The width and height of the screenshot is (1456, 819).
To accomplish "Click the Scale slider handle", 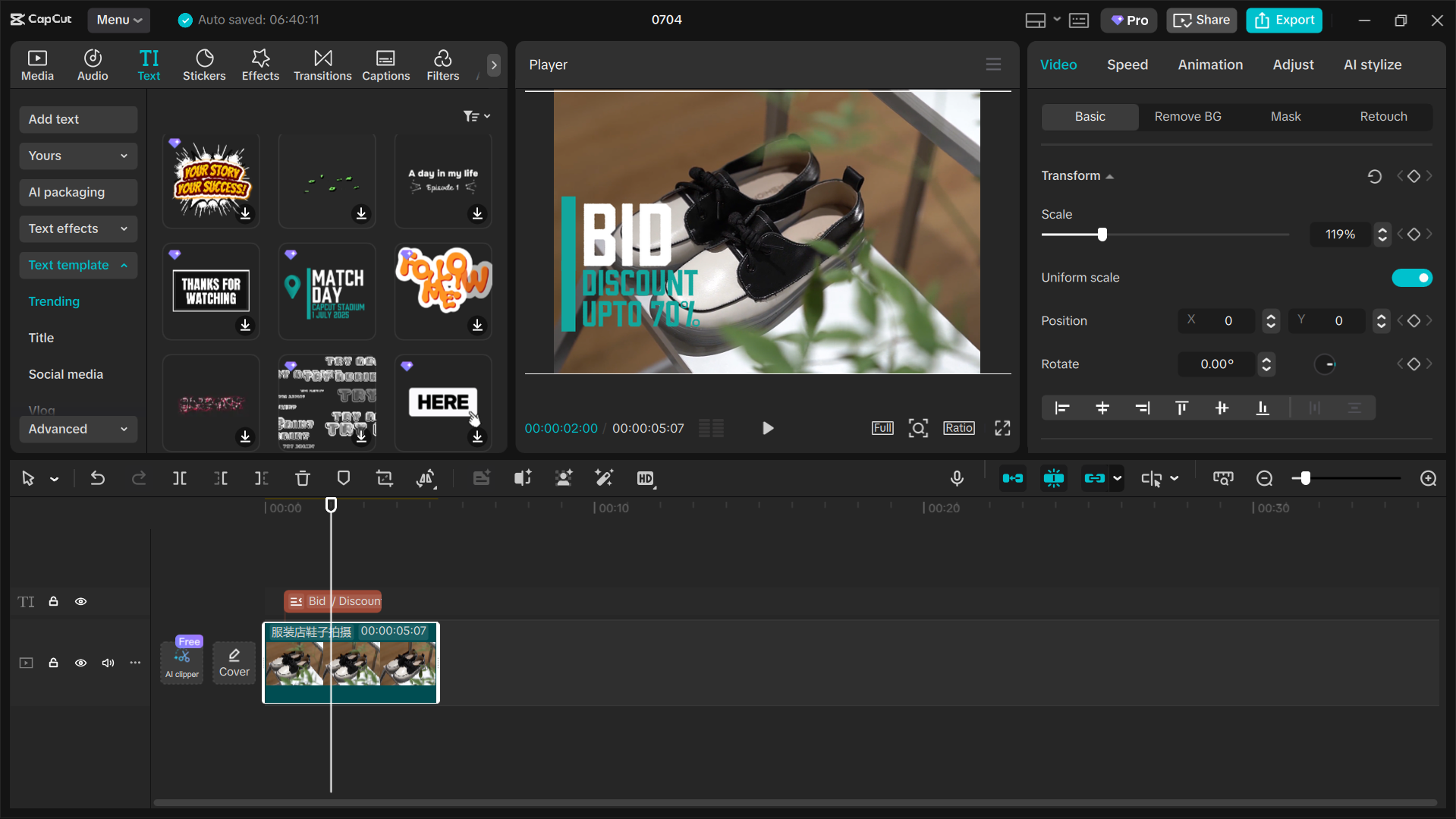I will click(x=1102, y=235).
